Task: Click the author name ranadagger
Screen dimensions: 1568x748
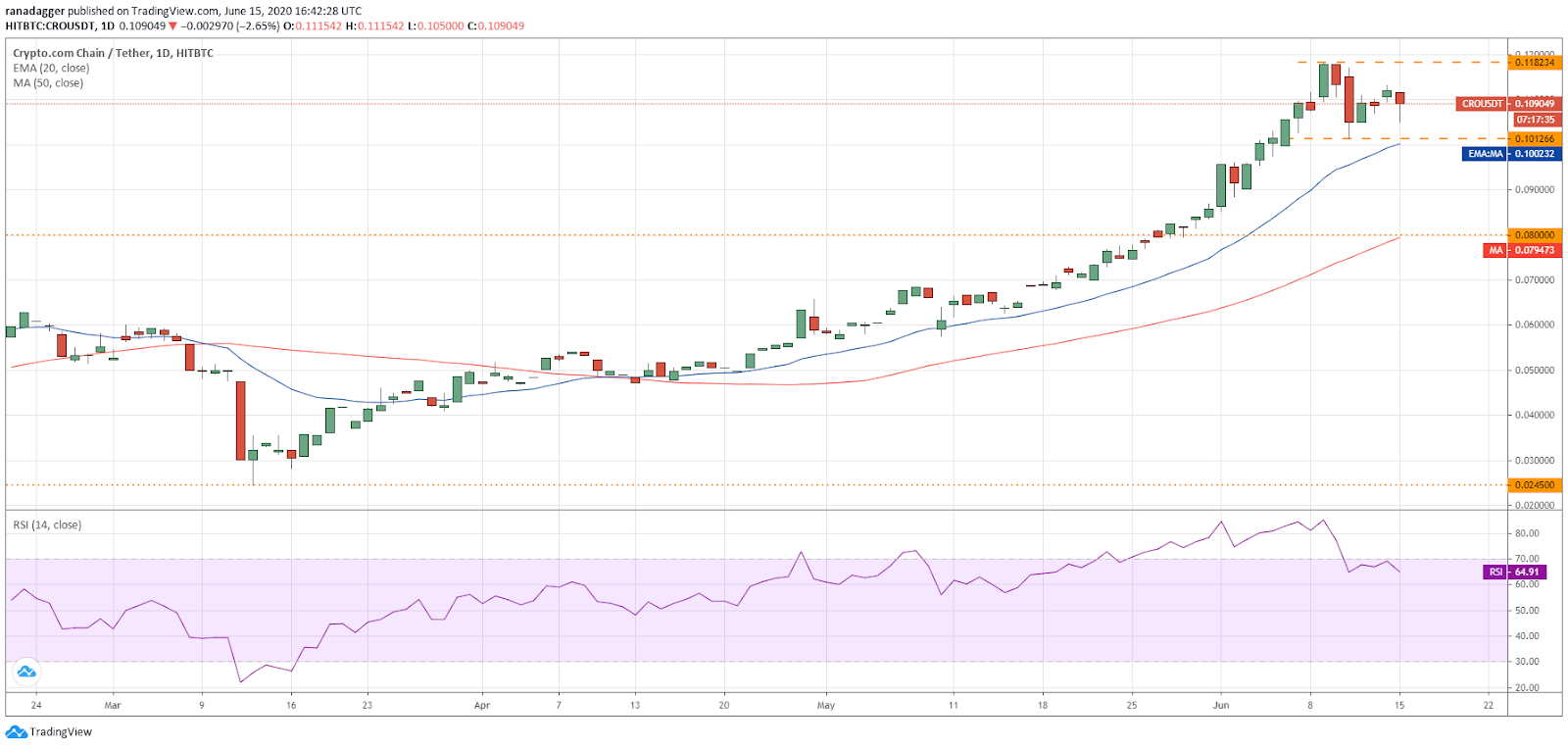Action: [x=34, y=11]
